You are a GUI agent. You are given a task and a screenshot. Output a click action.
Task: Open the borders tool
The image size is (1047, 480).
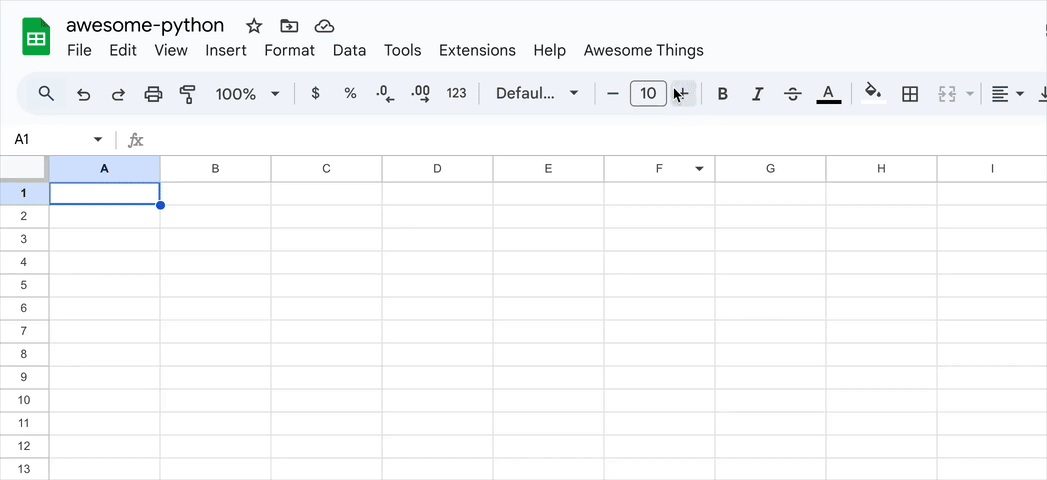909,94
